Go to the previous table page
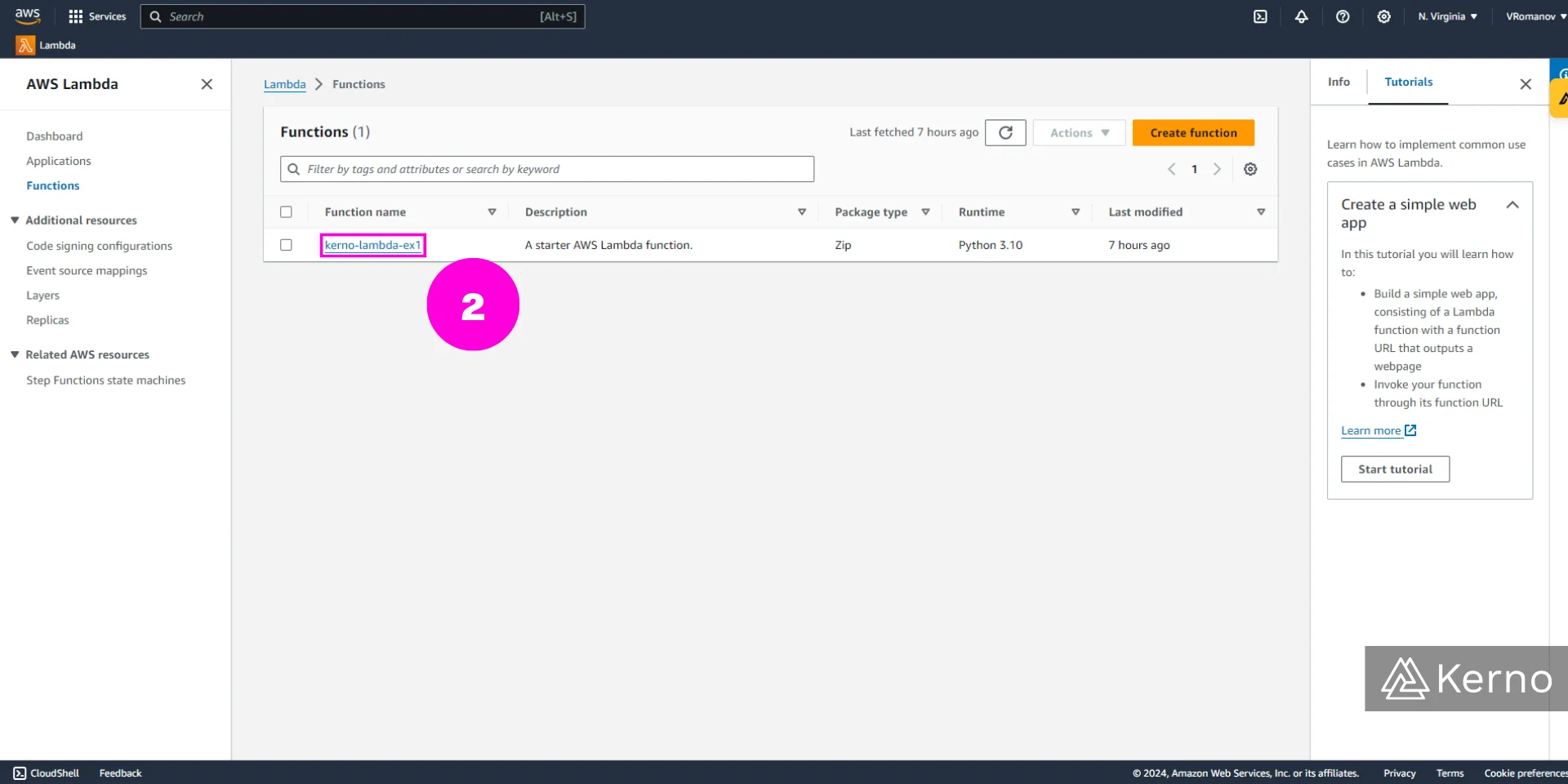This screenshot has height=784, width=1568. click(1171, 169)
